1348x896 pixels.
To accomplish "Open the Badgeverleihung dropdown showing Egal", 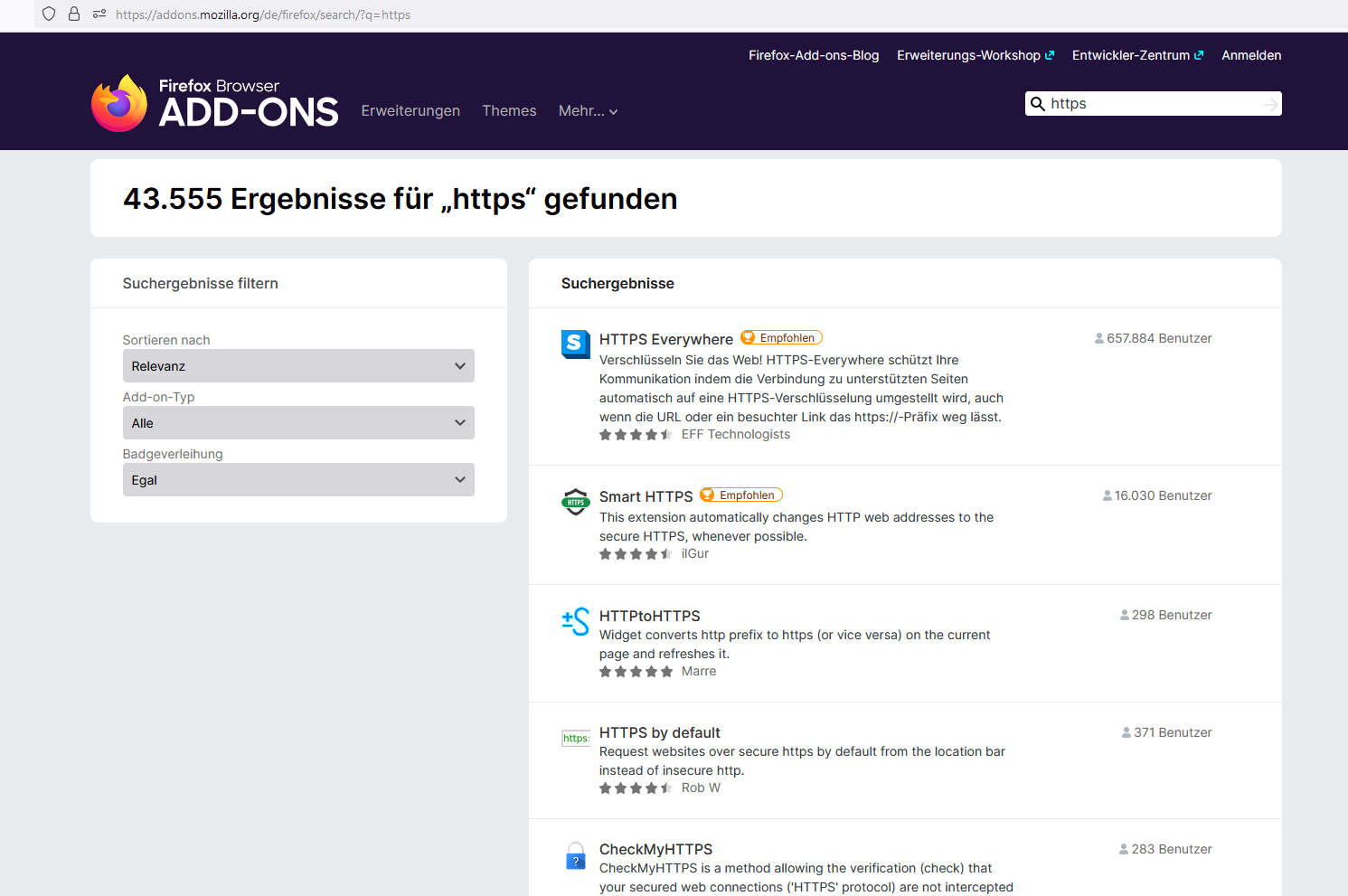I will 298,479.
